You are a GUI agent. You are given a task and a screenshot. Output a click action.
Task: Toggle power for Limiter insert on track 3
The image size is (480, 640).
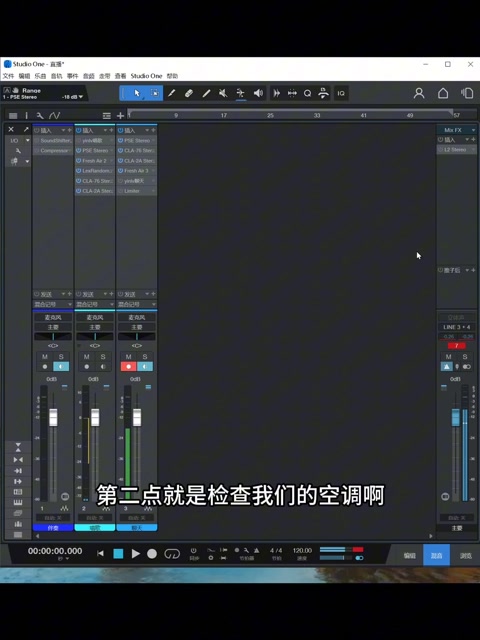[121, 191]
